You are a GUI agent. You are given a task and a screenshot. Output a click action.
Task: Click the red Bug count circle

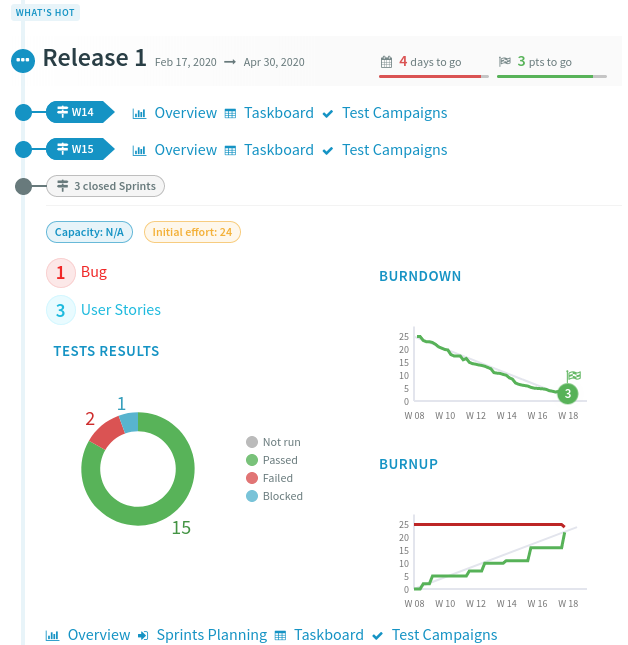tap(60, 273)
